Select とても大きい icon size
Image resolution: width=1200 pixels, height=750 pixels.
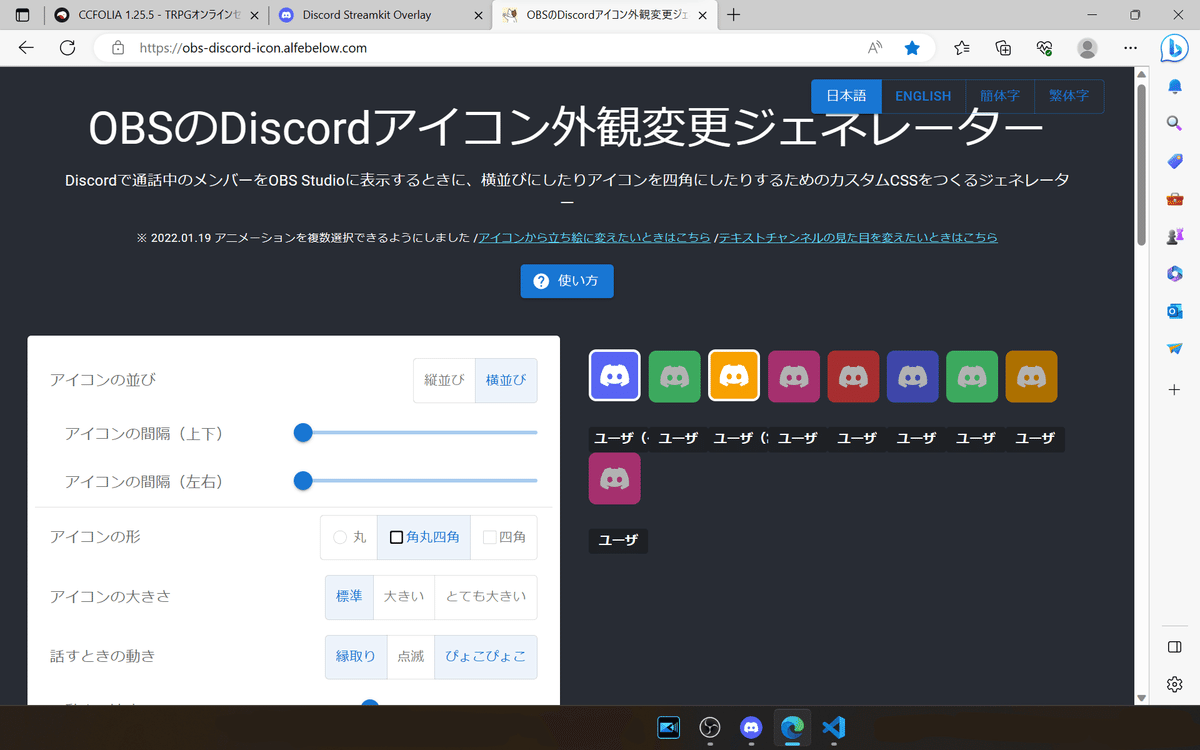pyautogui.click(x=486, y=596)
